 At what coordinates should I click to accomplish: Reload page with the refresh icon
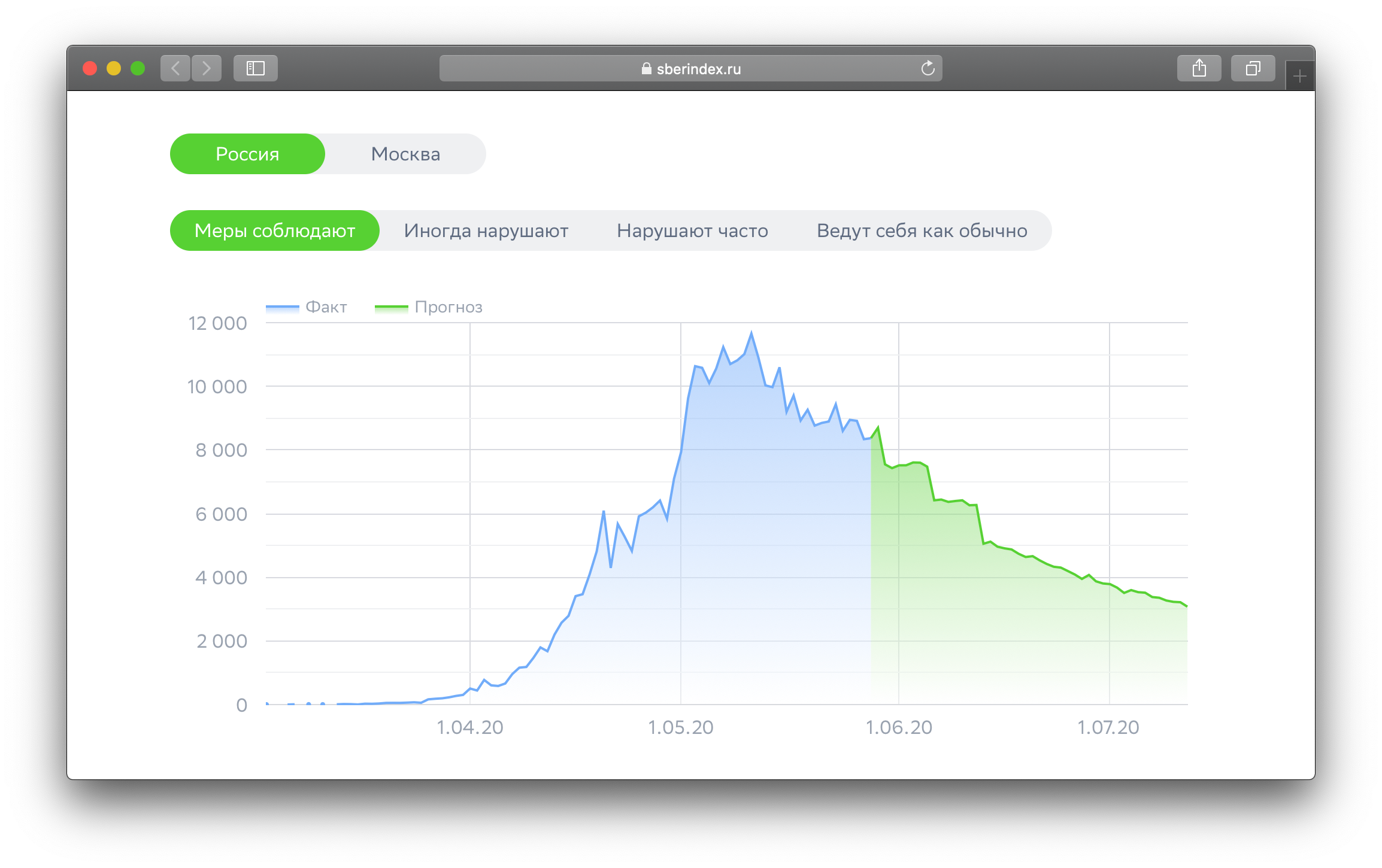click(928, 68)
